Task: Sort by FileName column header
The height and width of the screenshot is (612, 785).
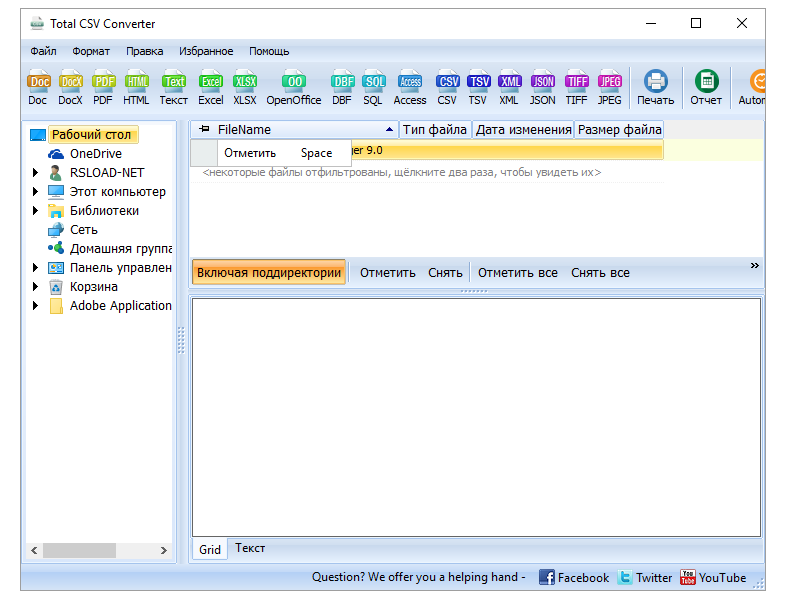Action: coord(294,130)
